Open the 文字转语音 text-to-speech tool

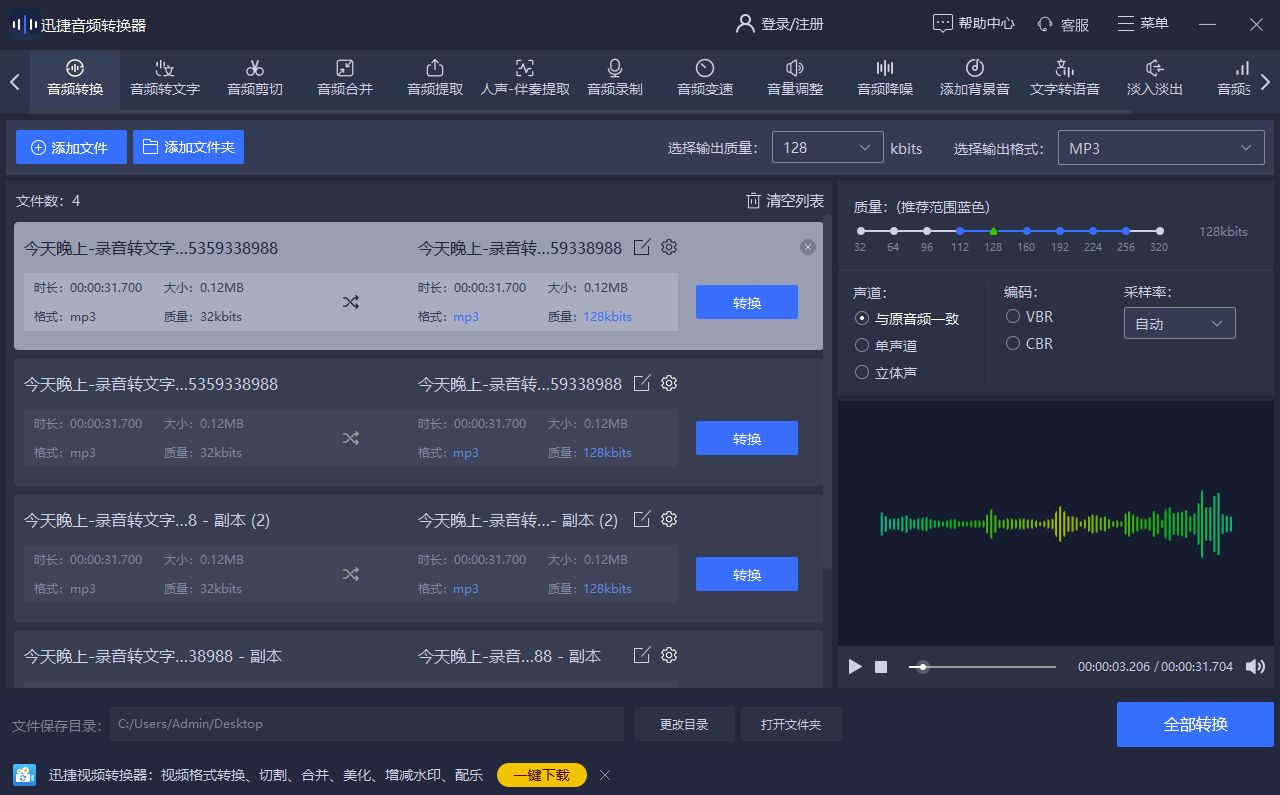click(x=1063, y=80)
